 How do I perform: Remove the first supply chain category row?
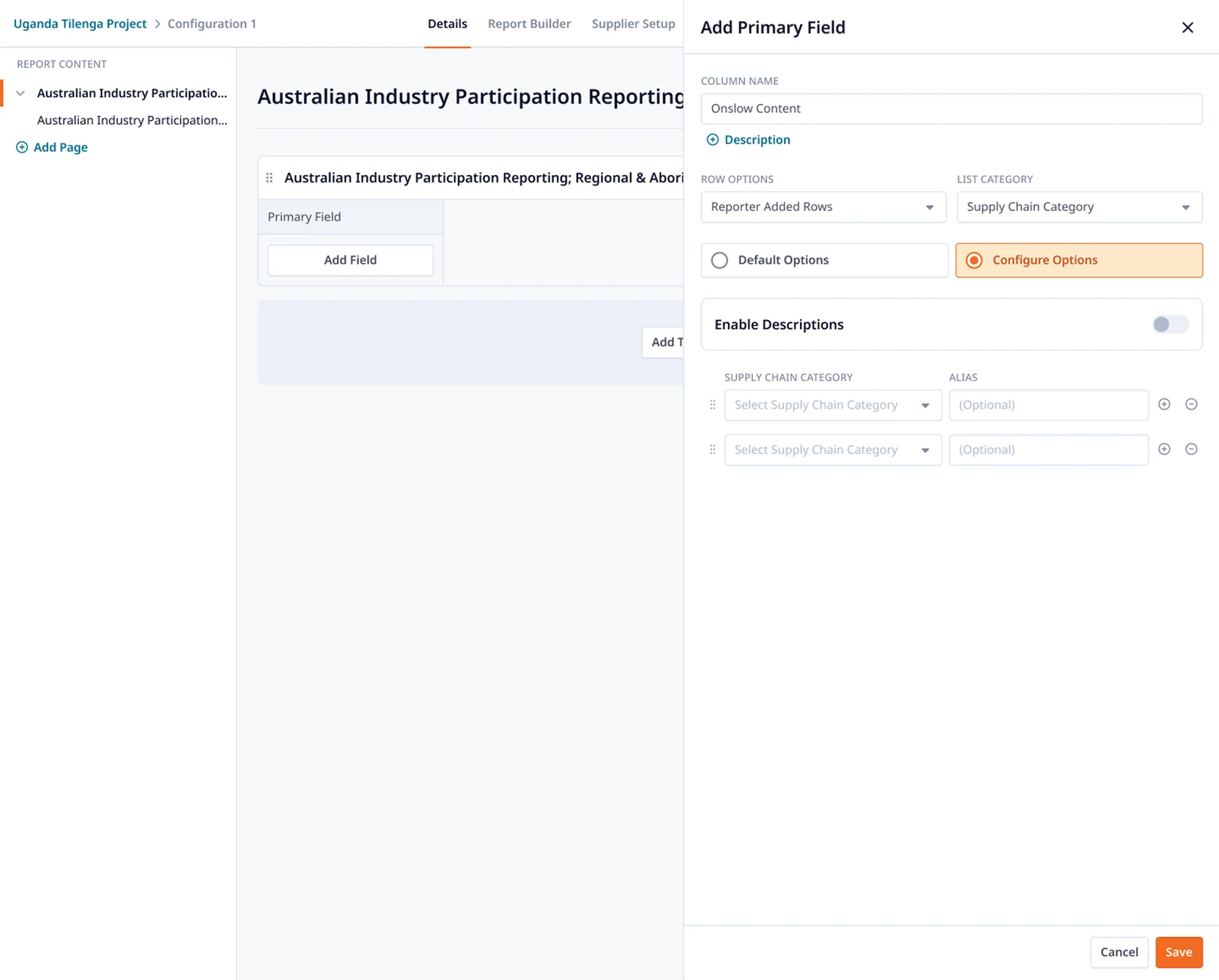pyautogui.click(x=1191, y=404)
